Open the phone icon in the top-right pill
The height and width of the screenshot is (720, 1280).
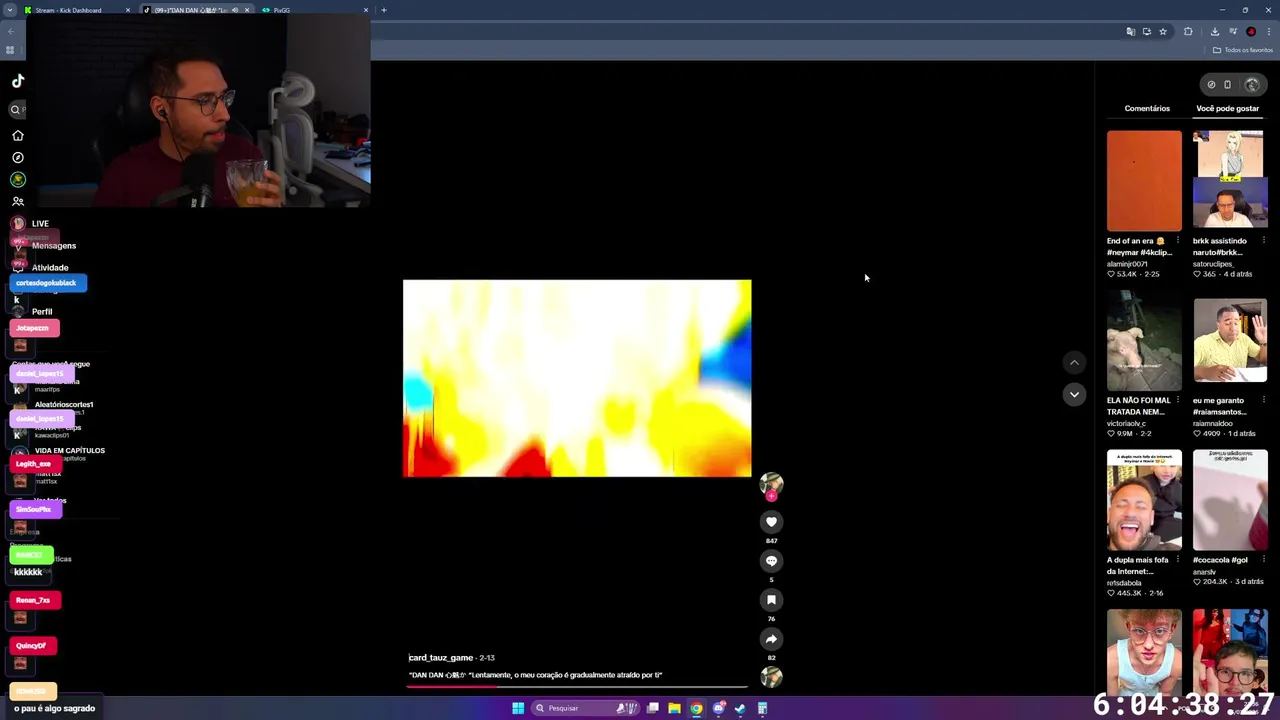click(1228, 84)
